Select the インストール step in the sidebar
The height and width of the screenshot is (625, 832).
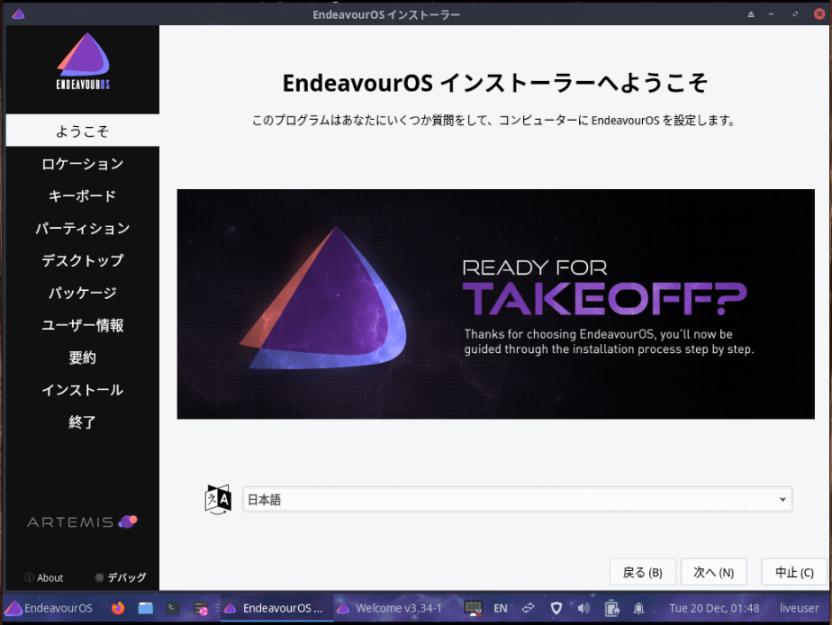pyautogui.click(x=82, y=390)
